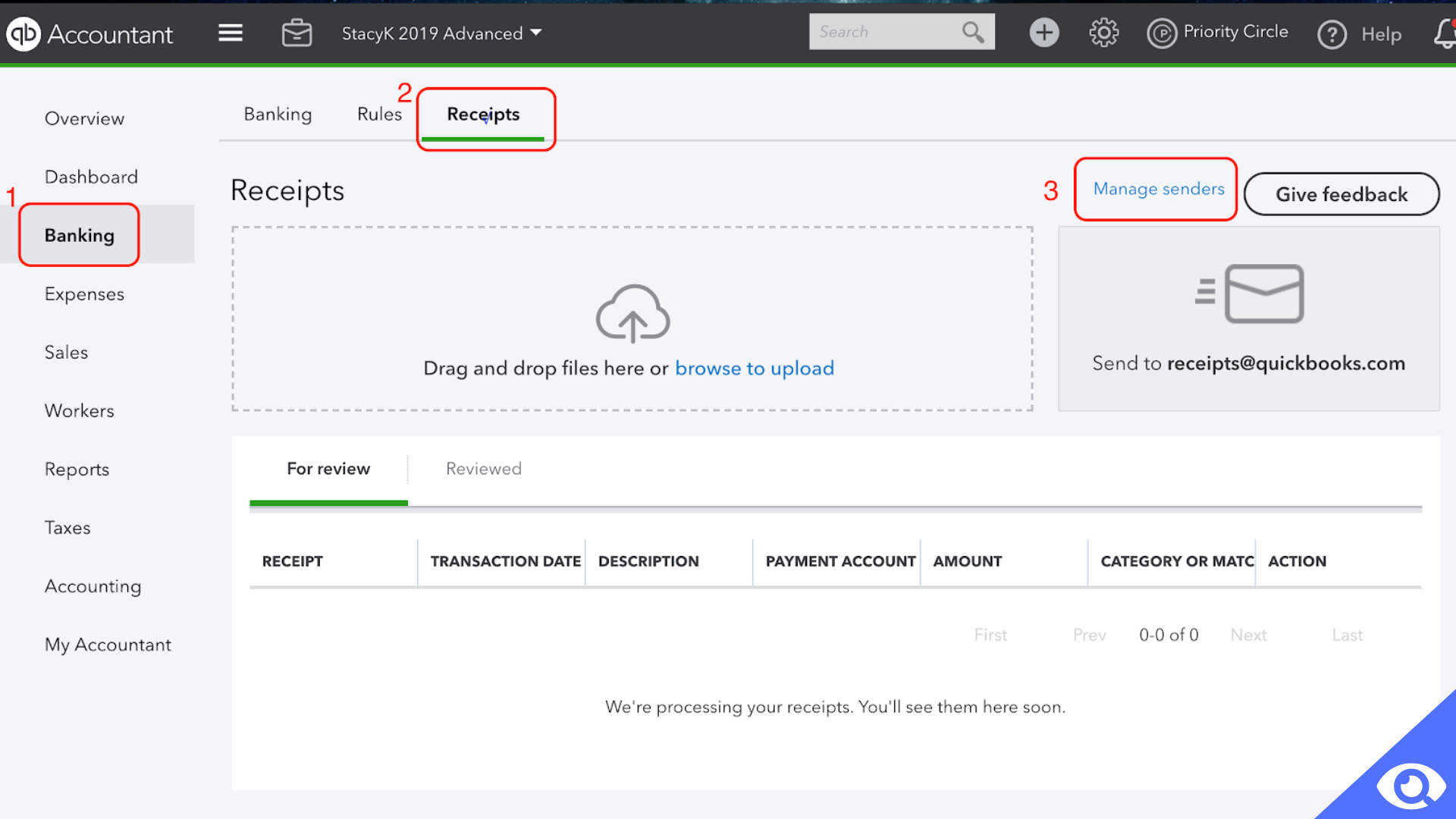Sort by TRANSACTION DATE column header
This screenshot has width=1456, height=819.
506,561
